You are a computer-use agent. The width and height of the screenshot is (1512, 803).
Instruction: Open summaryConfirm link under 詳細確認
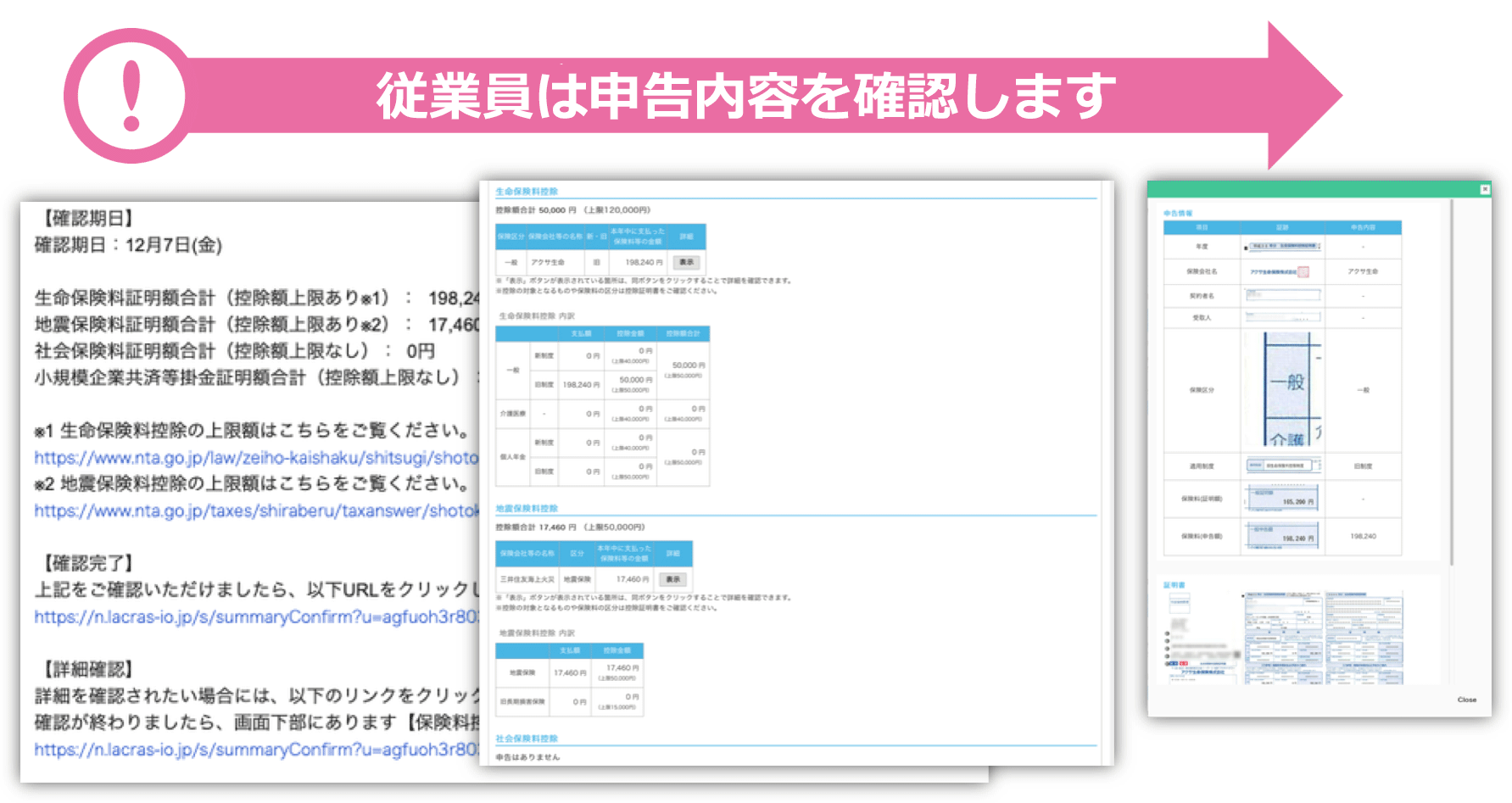(x=256, y=750)
